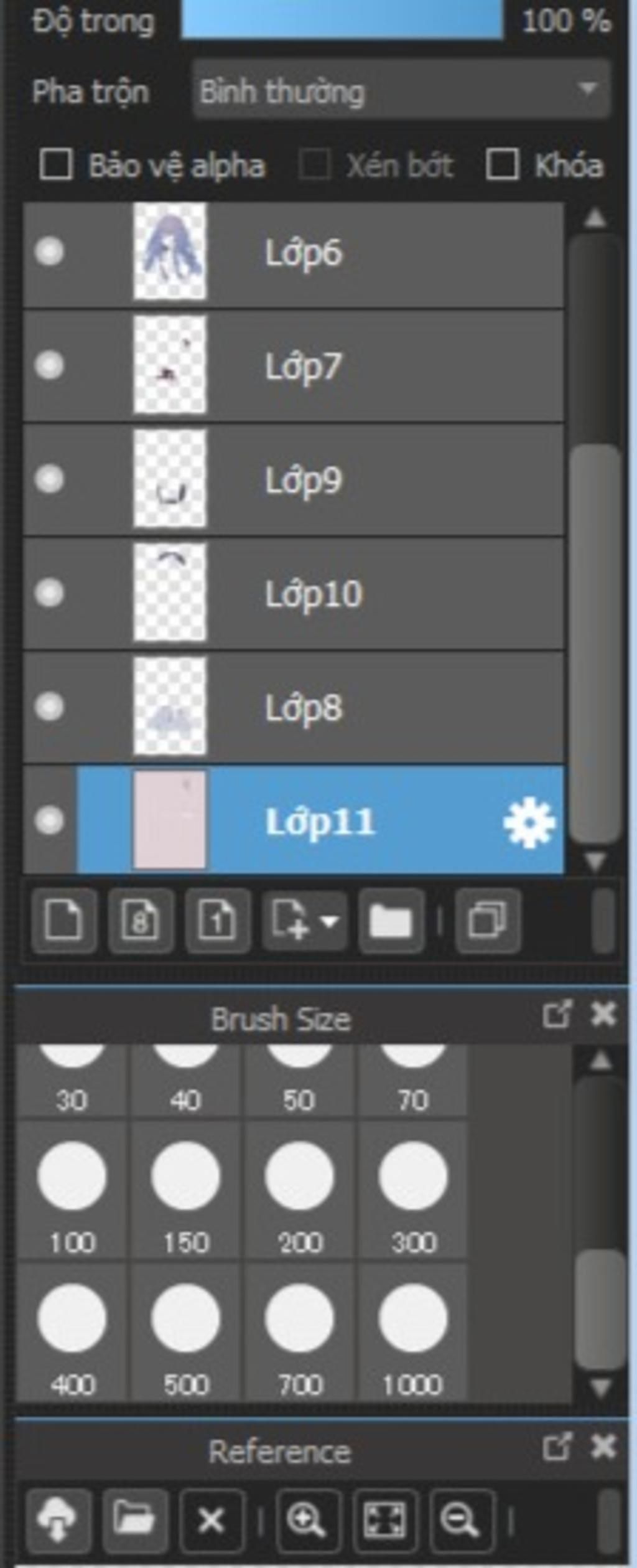The image size is (637, 1568).
Task: Add a new color layer
Action: click(64, 920)
